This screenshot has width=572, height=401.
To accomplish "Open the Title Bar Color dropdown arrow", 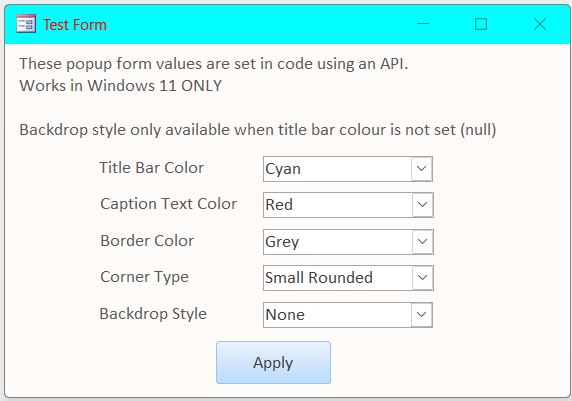I will pyautogui.click(x=421, y=169).
